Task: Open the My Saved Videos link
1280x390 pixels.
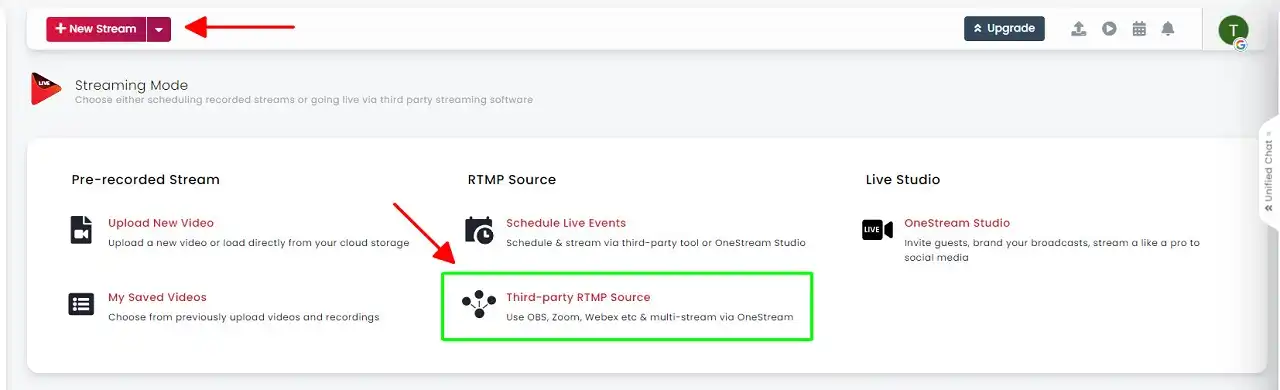Action: (157, 297)
